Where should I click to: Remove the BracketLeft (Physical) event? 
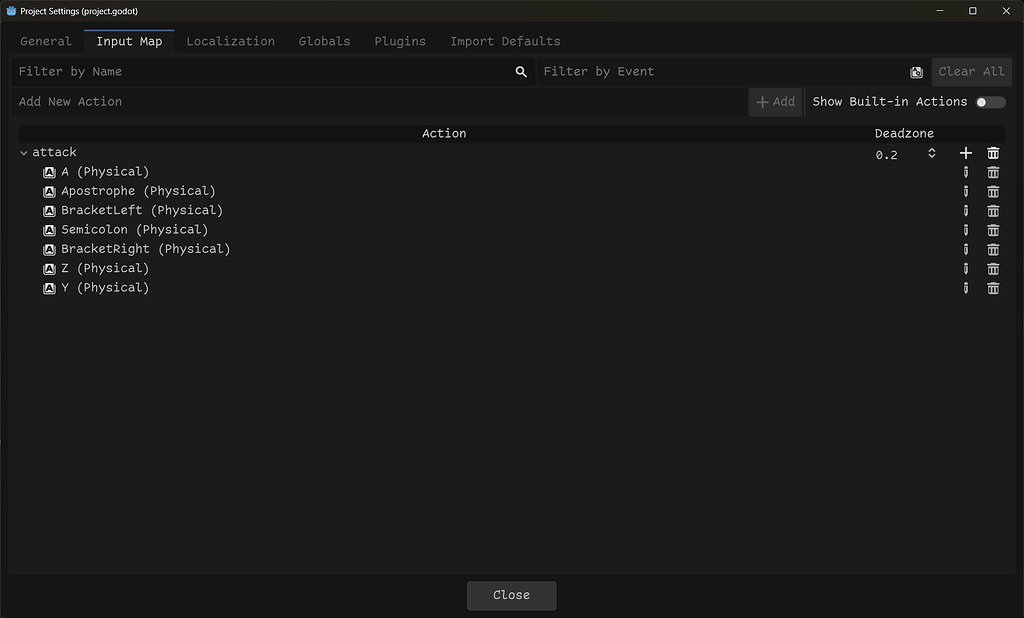[993, 210]
